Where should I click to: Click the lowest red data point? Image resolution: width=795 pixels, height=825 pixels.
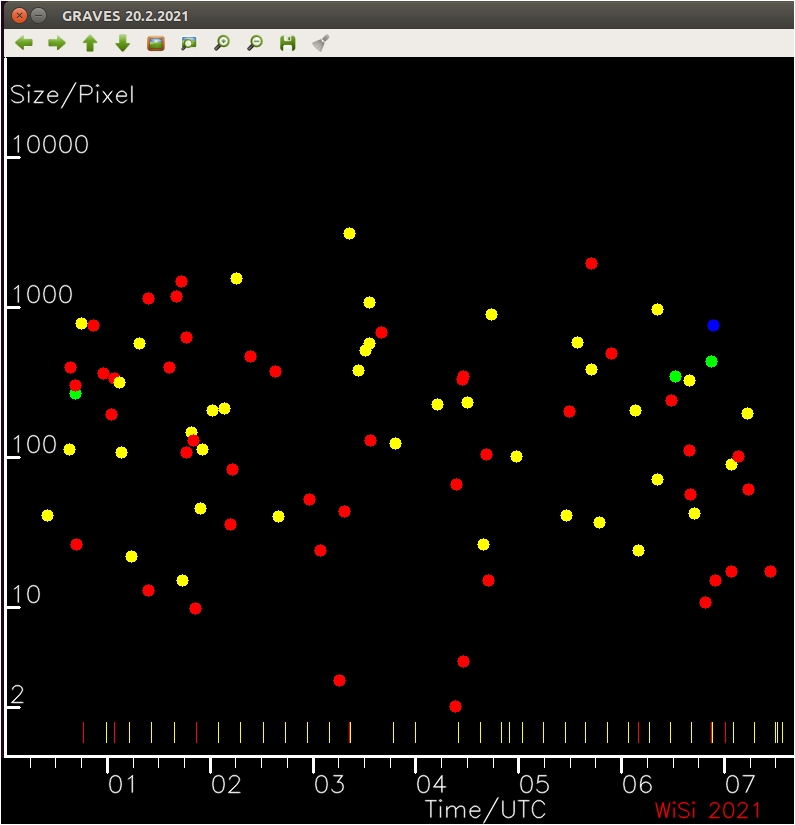pyautogui.click(x=456, y=707)
